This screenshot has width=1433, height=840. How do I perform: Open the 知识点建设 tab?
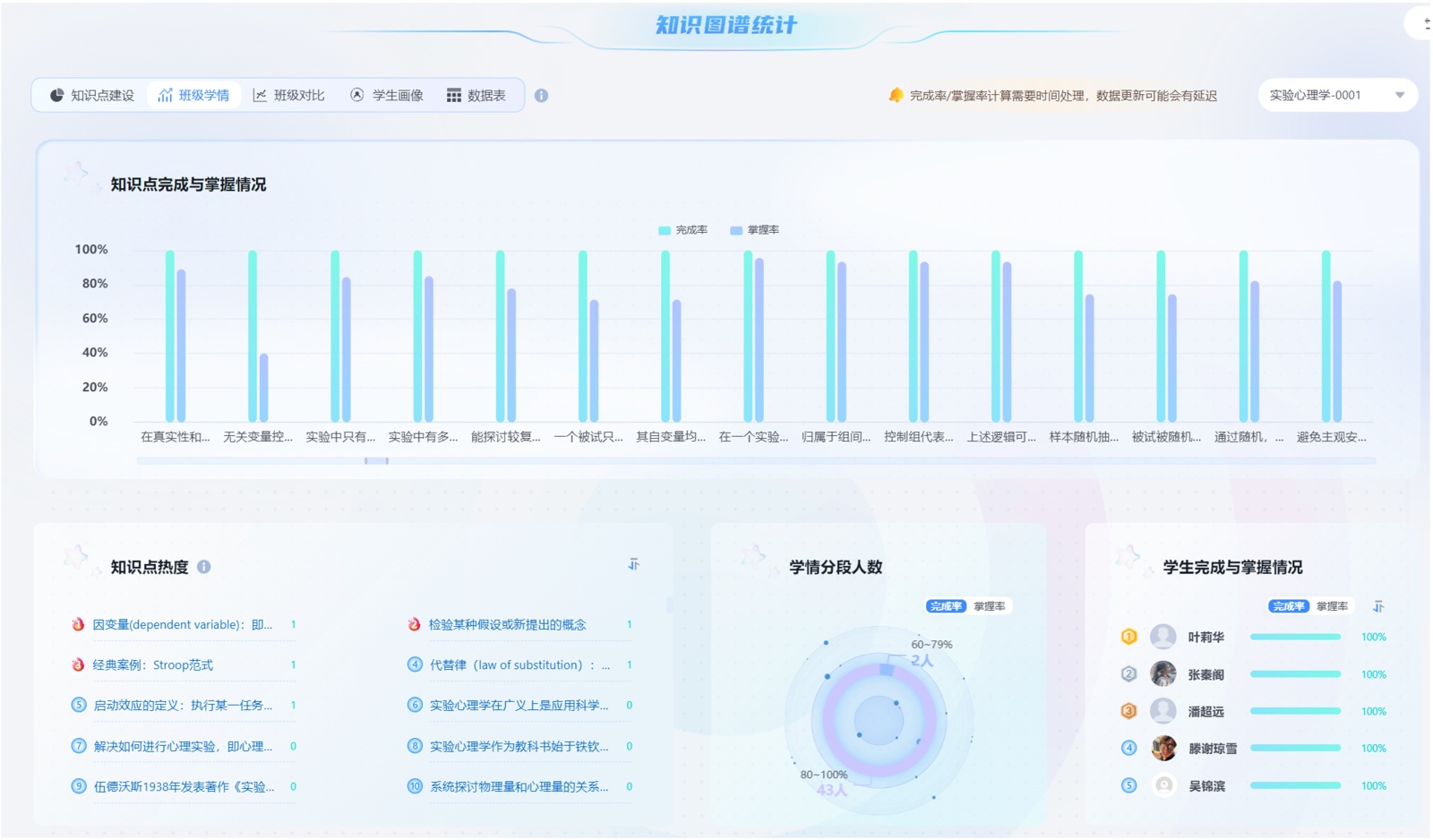pos(91,95)
